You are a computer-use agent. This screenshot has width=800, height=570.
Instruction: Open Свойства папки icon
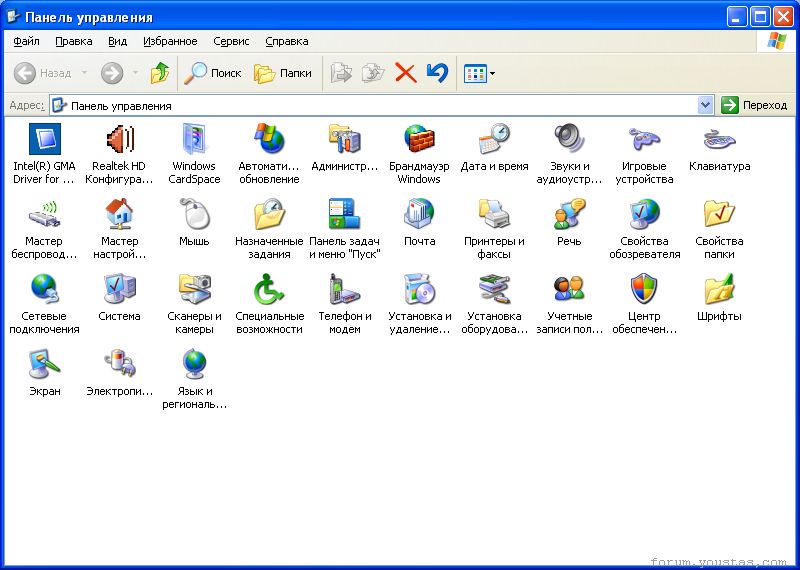719,214
